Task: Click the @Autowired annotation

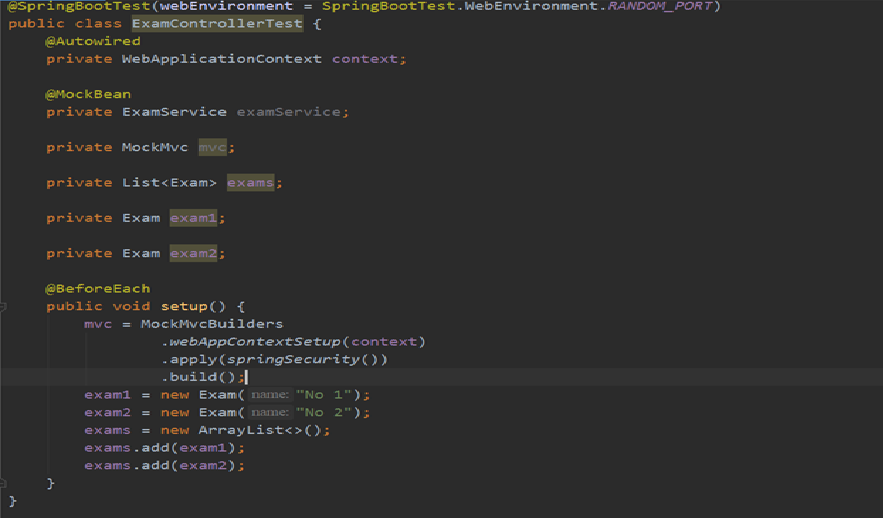Action: [x=92, y=41]
